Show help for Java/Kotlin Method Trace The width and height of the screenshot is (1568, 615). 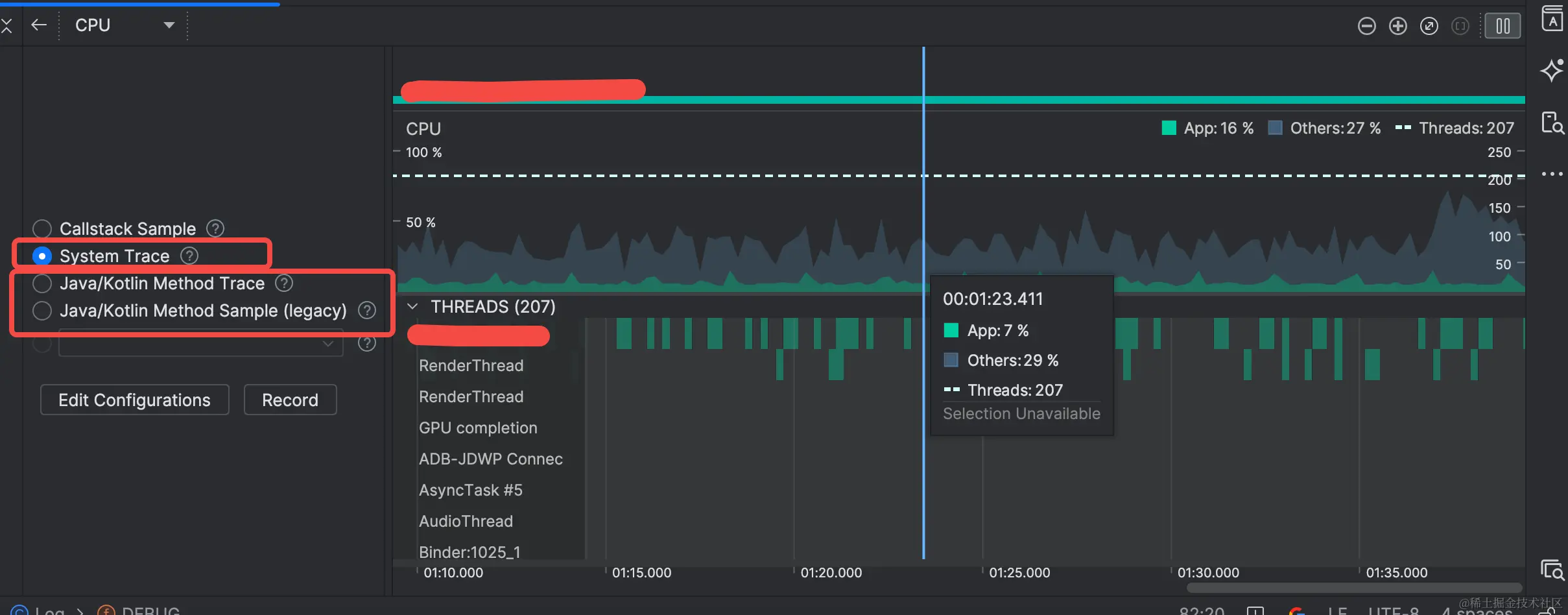click(284, 283)
